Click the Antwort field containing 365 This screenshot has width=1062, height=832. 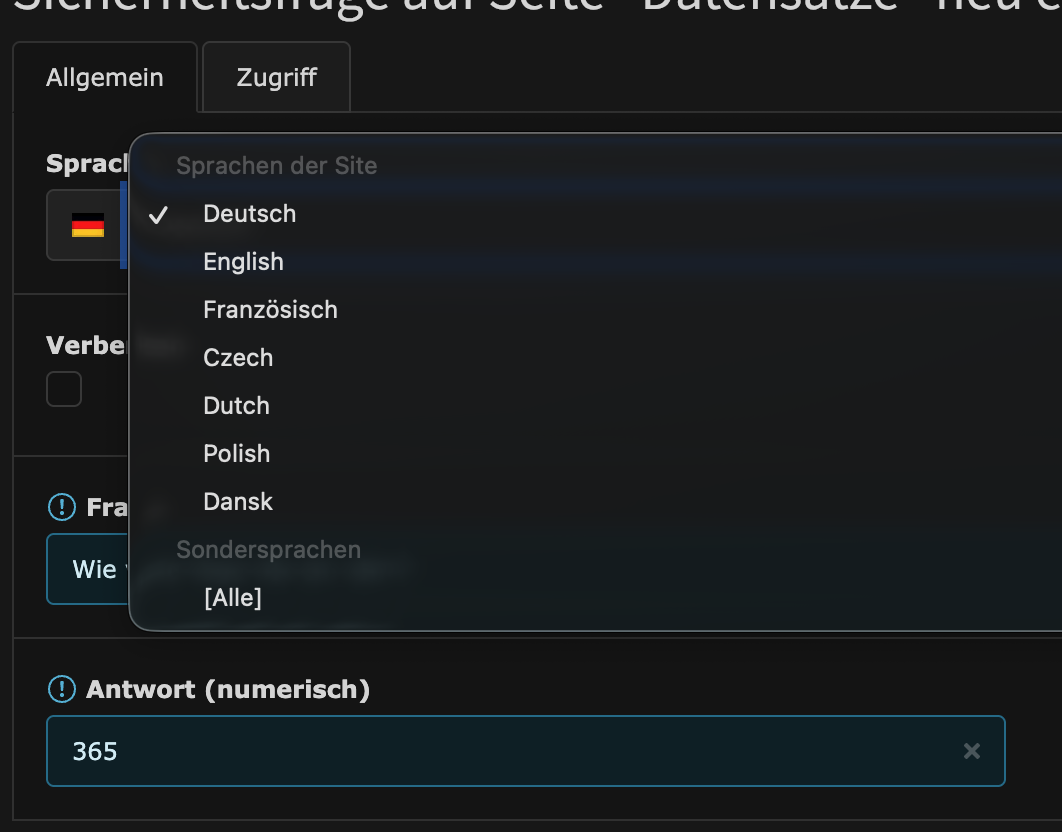coord(500,751)
